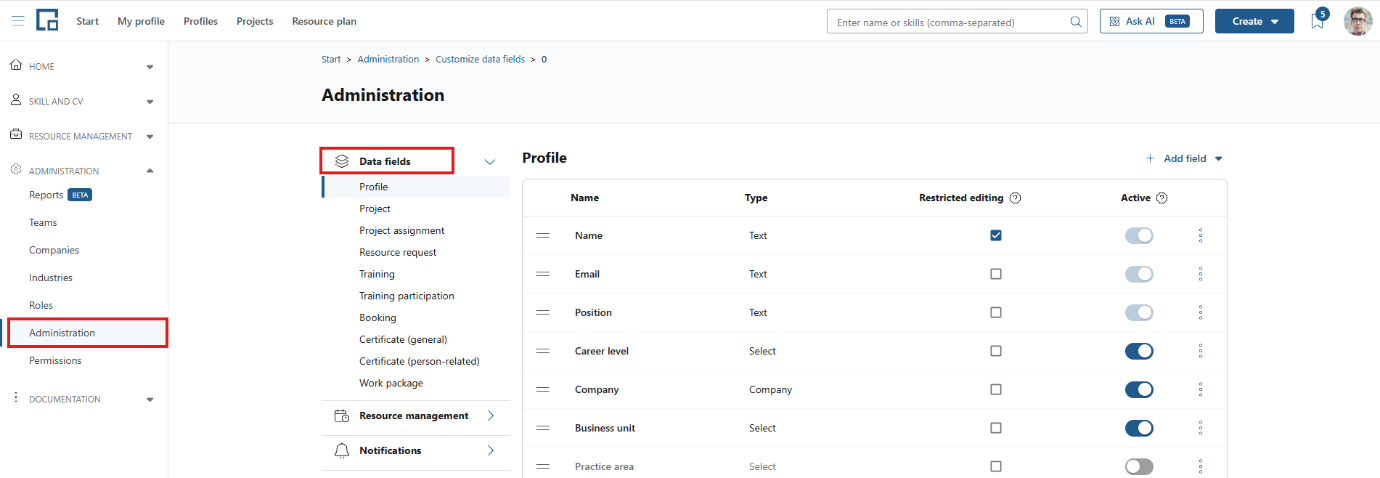This screenshot has height=478, width=1380.
Task: Check Restricted editing for Career level
Action: pyautogui.click(x=996, y=351)
